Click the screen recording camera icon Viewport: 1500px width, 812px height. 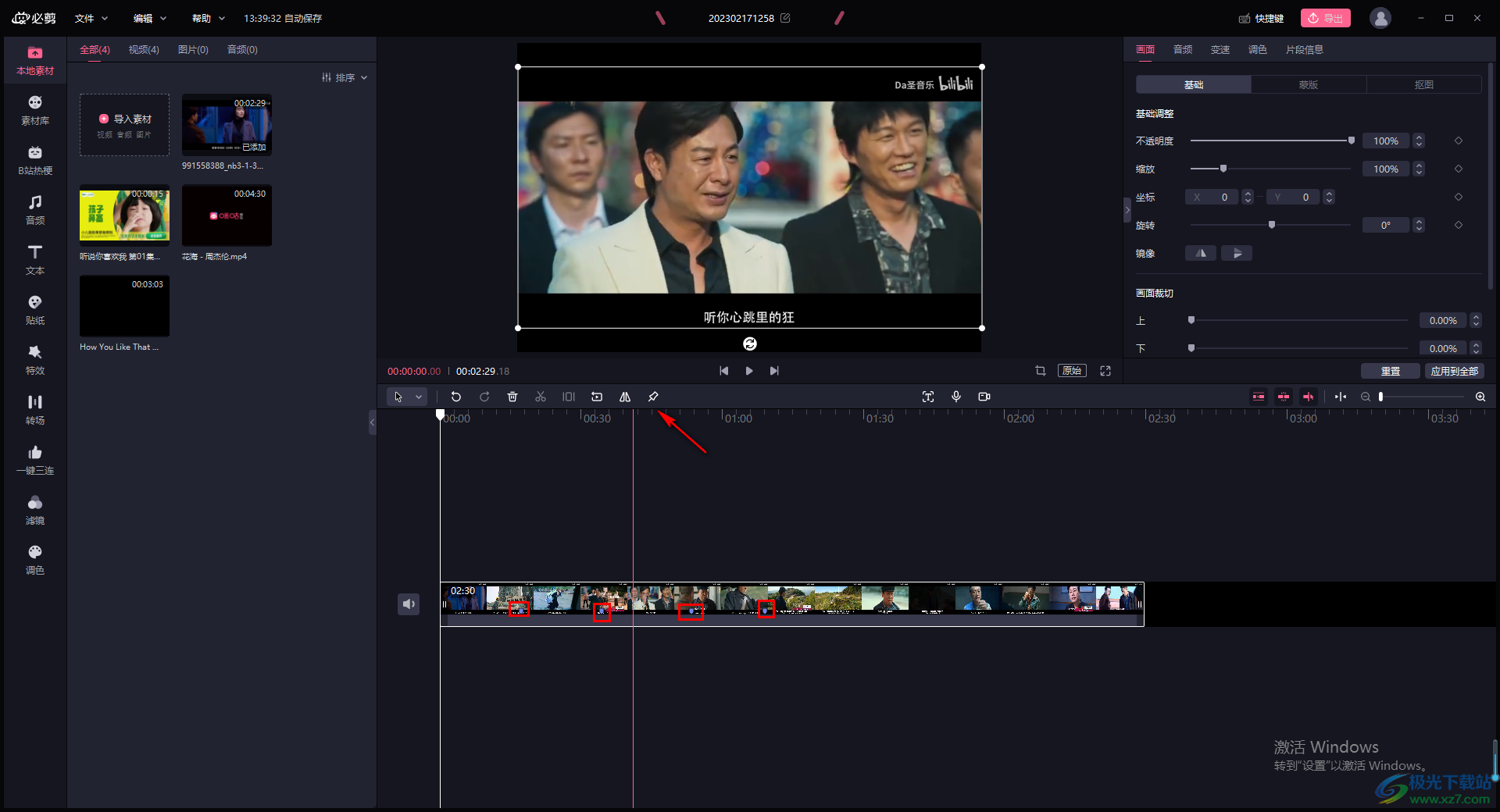984,397
